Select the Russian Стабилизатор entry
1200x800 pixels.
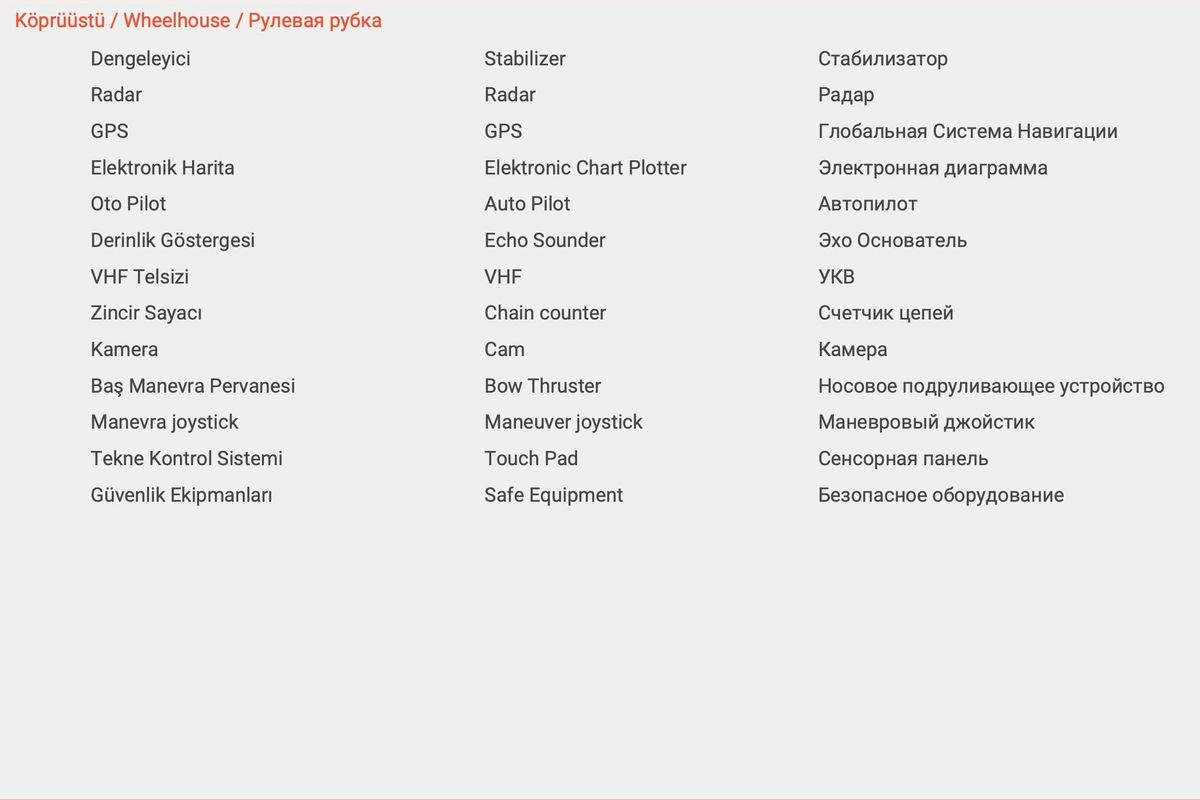click(882, 59)
